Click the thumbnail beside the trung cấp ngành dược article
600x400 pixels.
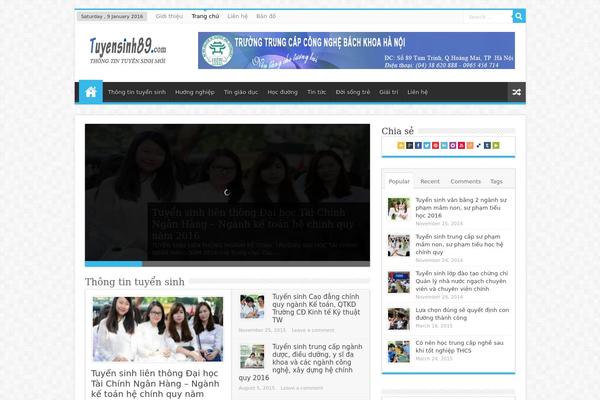coord(252,356)
